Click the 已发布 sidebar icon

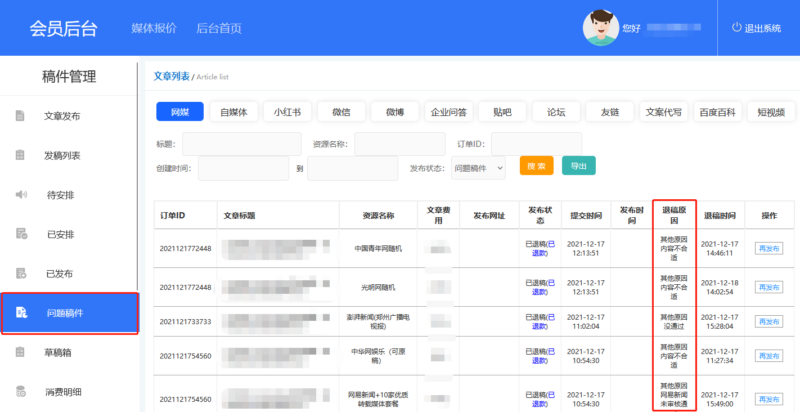click(21, 273)
